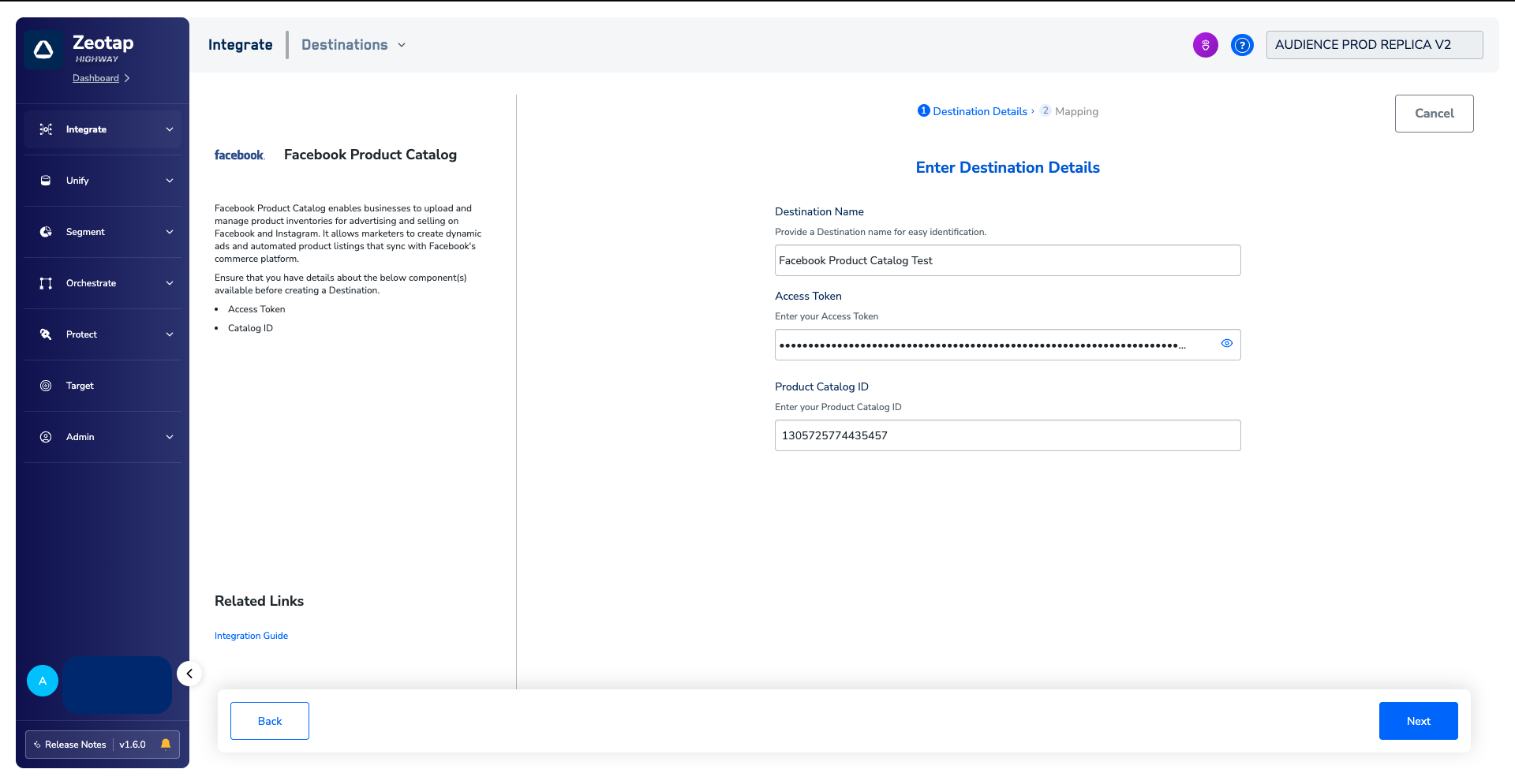Collapse the sidebar with arrow button
This screenshot has width=1515, height=784.
pyautogui.click(x=189, y=674)
